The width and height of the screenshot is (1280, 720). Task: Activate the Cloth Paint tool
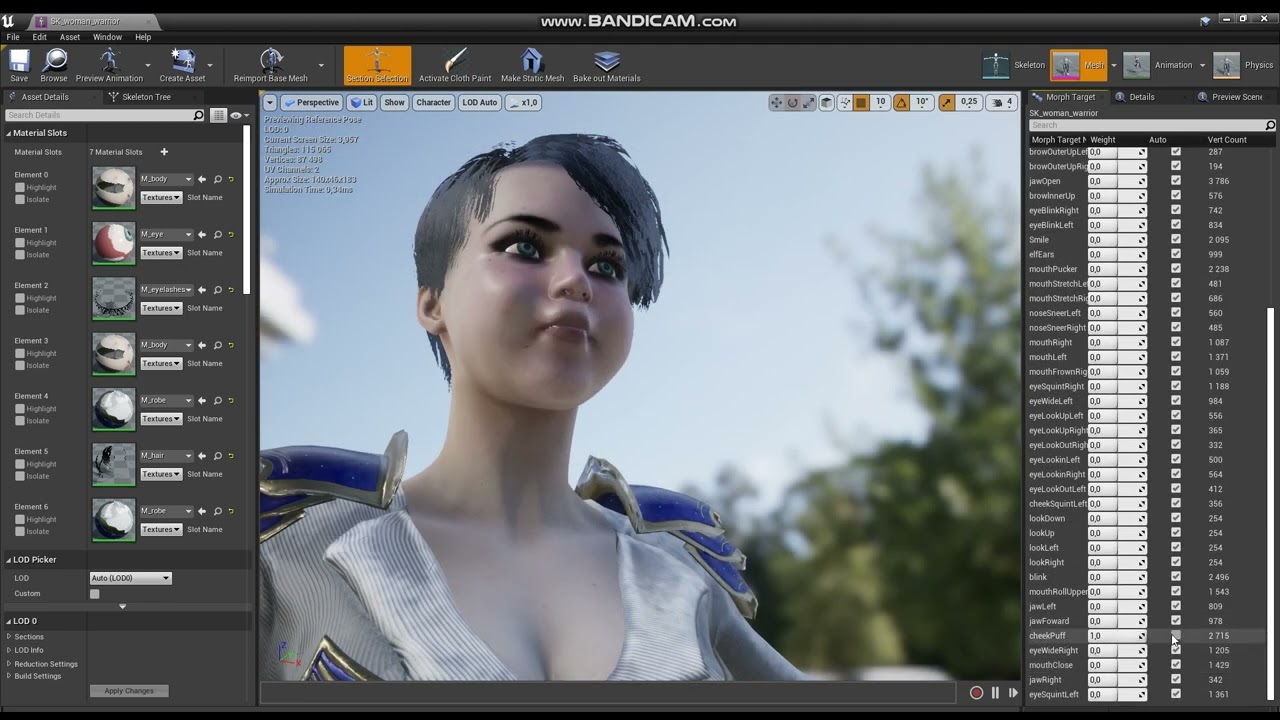point(455,64)
